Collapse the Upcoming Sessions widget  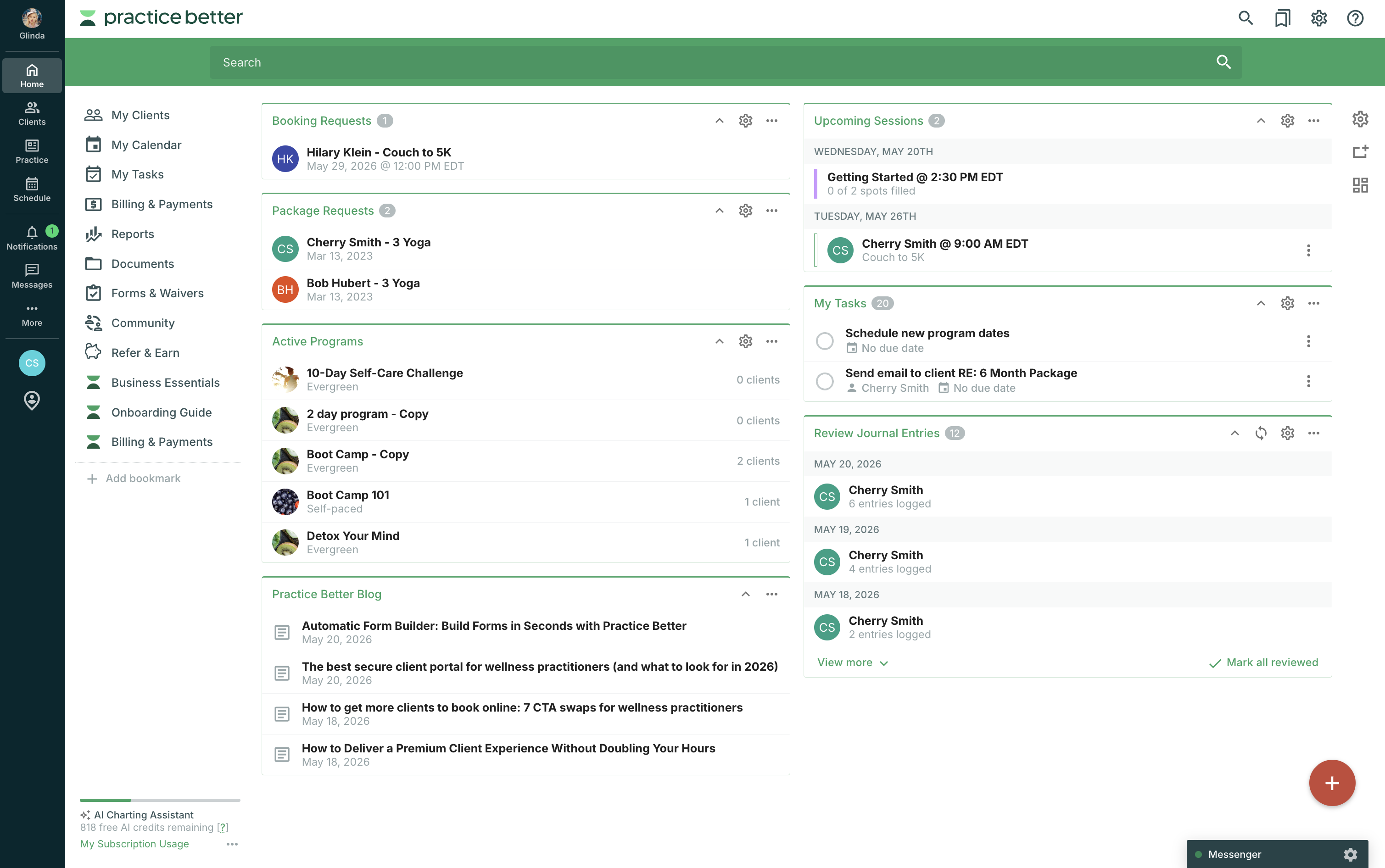pyautogui.click(x=1261, y=121)
